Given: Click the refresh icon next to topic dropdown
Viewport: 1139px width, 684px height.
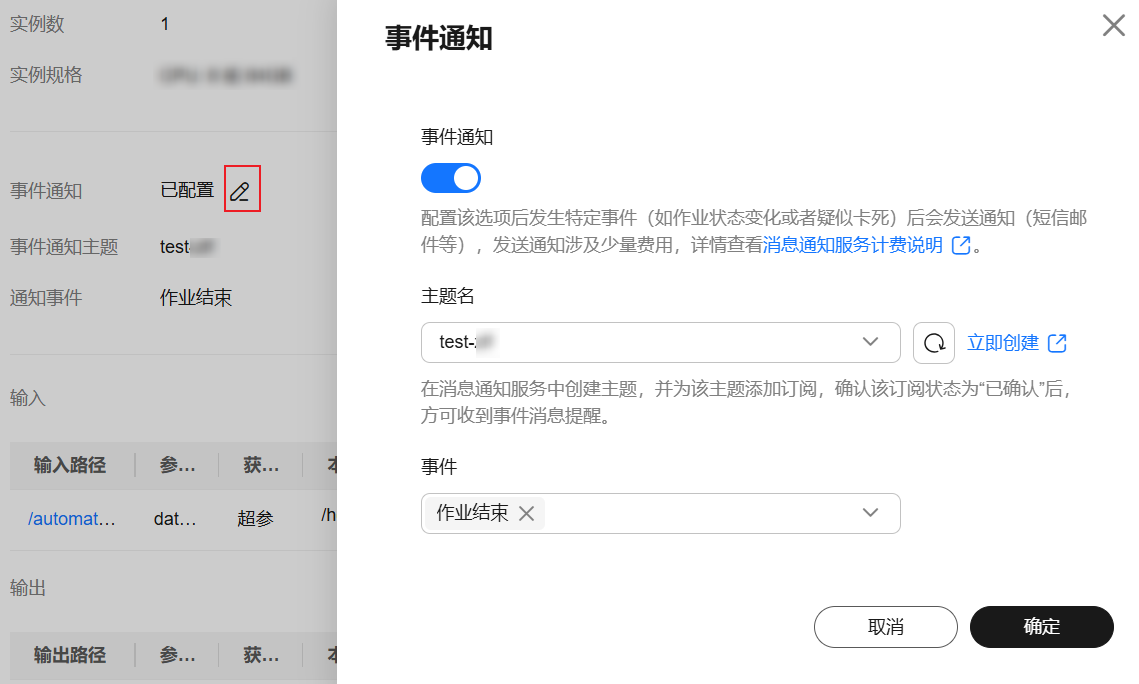Looking at the screenshot, I should 933,343.
